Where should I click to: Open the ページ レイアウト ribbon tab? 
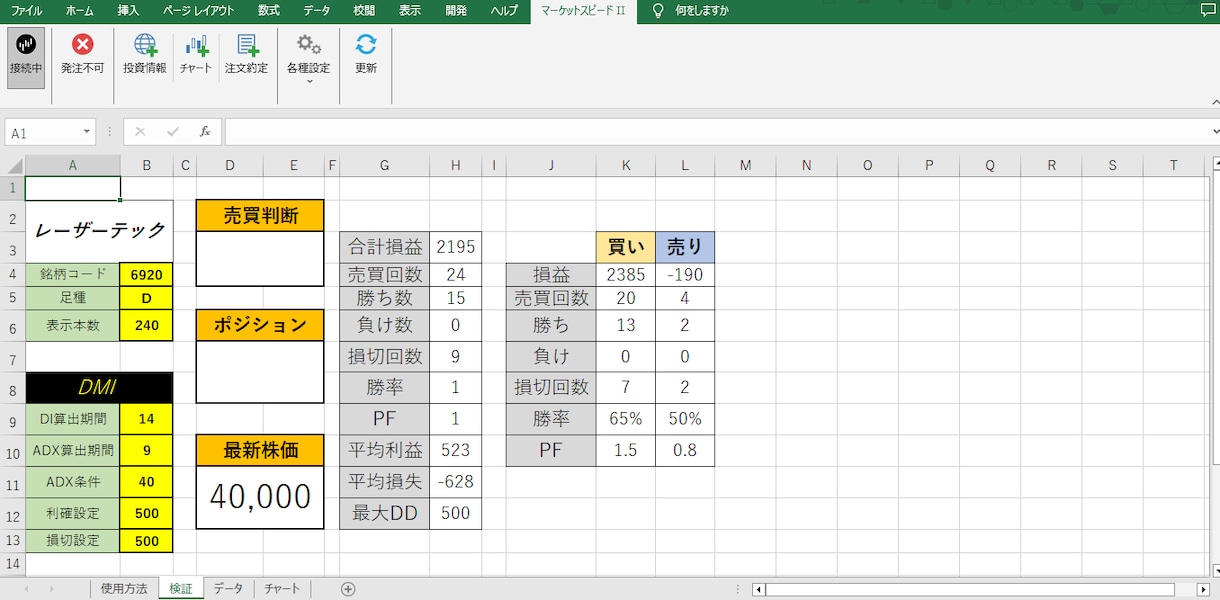(198, 11)
